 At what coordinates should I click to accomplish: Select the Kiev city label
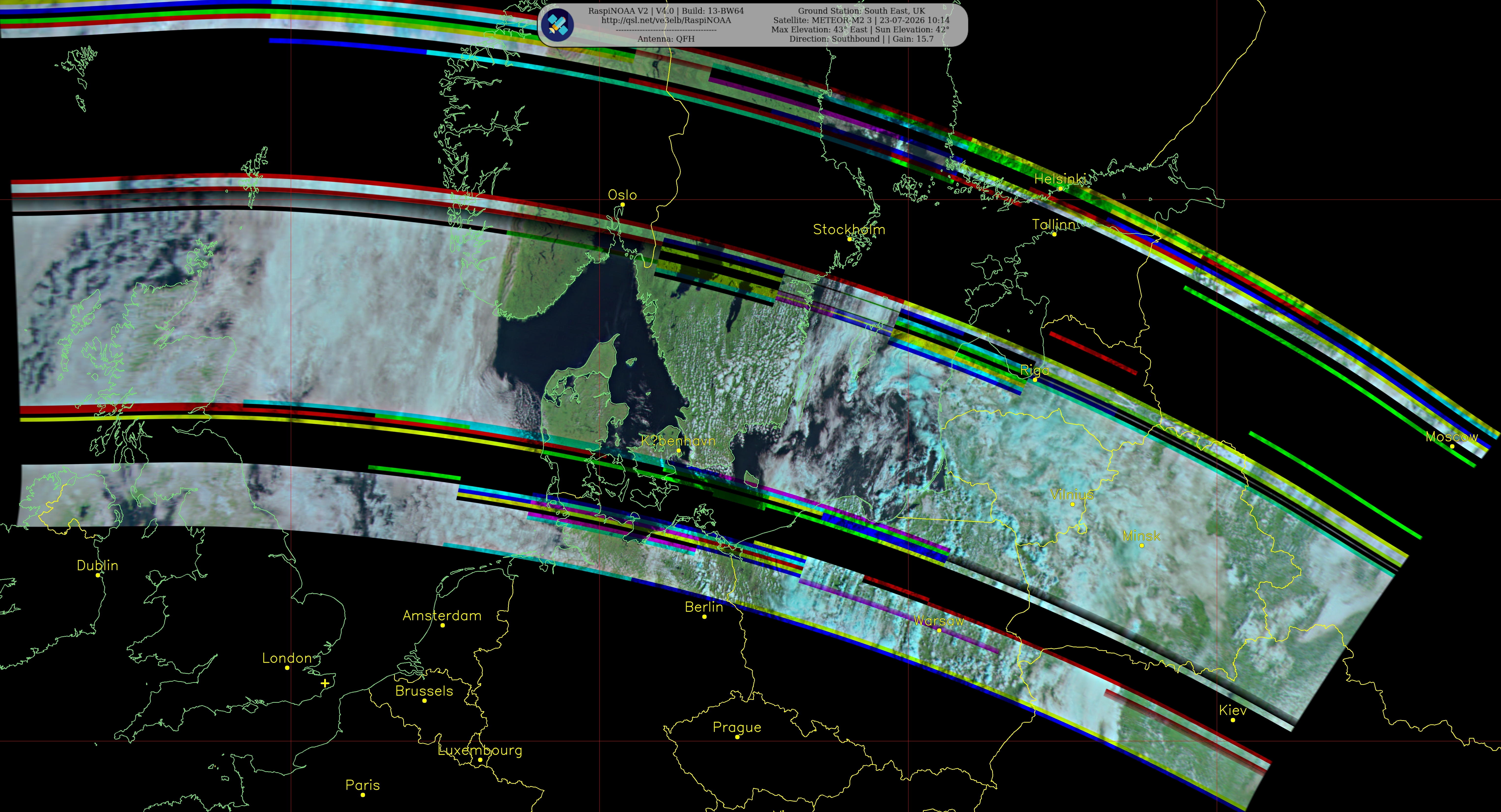pyautogui.click(x=1233, y=711)
